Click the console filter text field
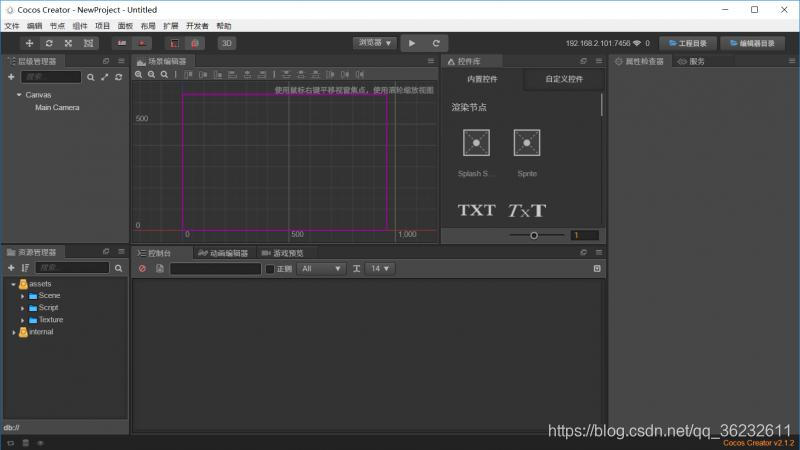 [x=215, y=268]
